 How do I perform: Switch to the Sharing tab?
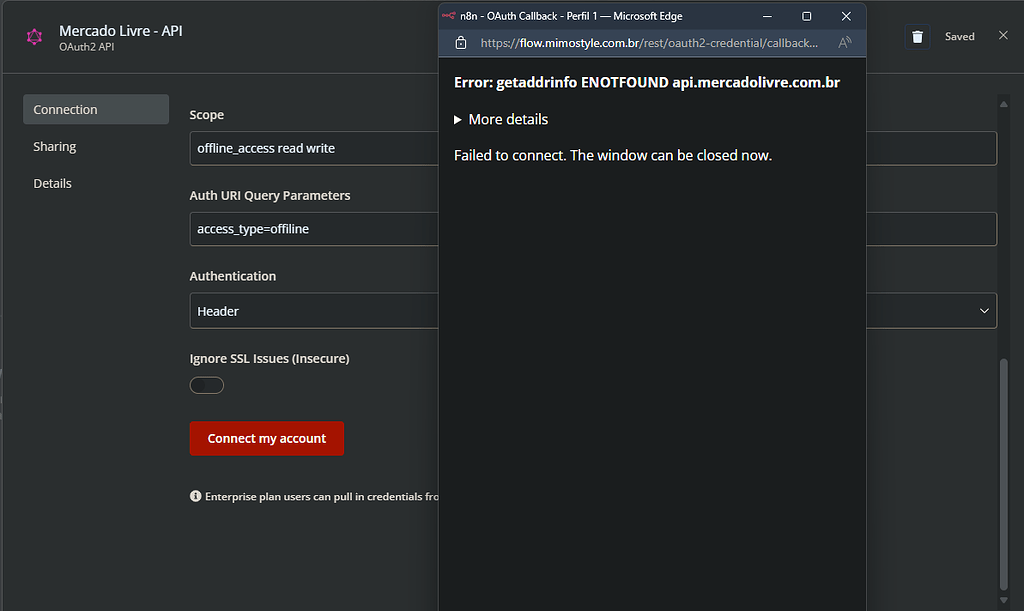tap(55, 146)
